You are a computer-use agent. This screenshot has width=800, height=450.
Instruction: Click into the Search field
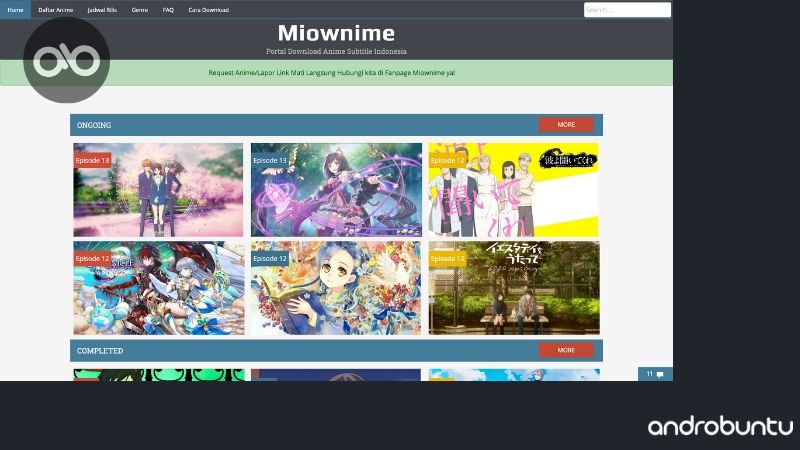[627, 10]
